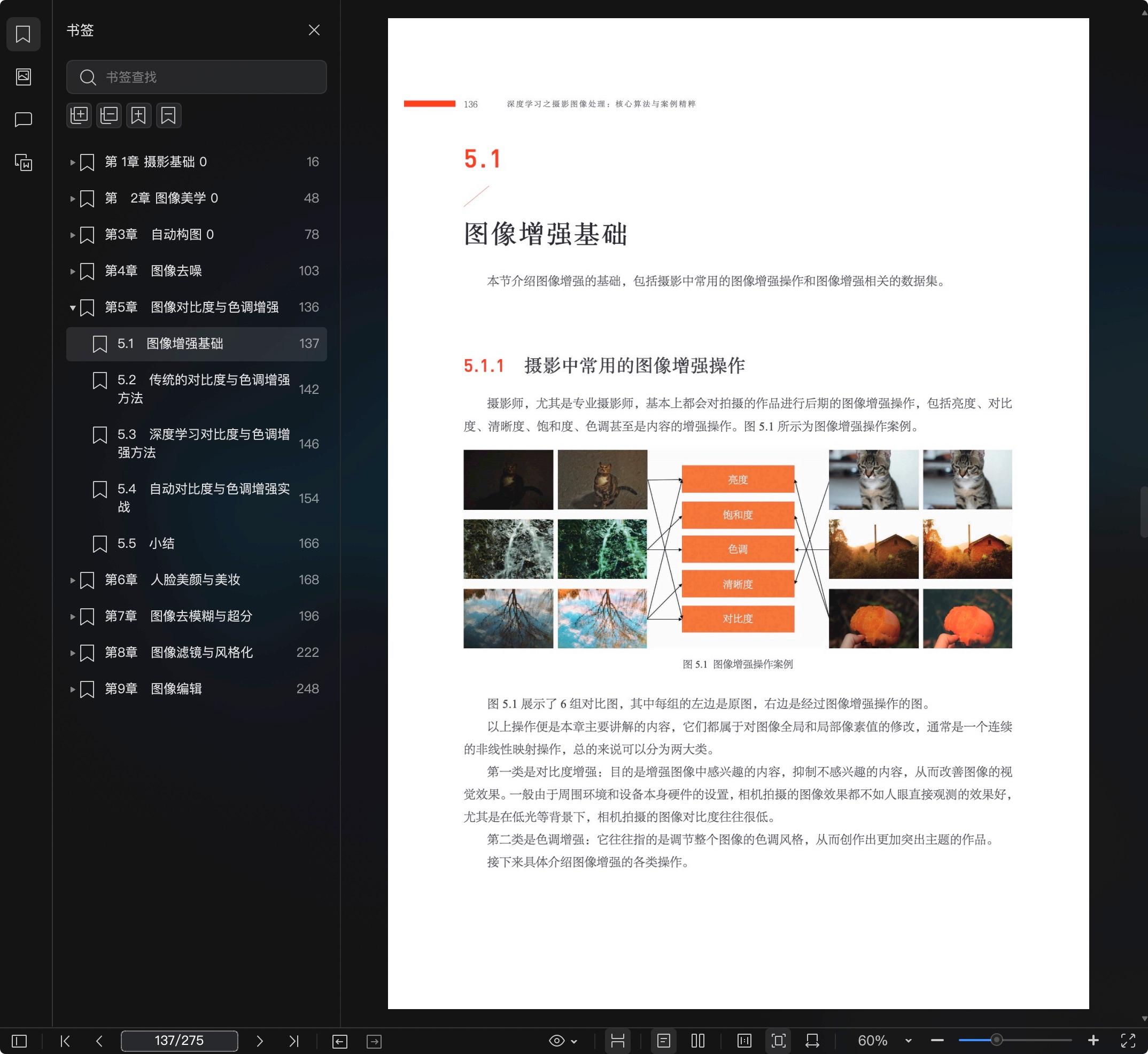Viewport: 1148px width, 1054px height.
Task: Adjust the zoom slider handle
Action: click(x=996, y=1040)
